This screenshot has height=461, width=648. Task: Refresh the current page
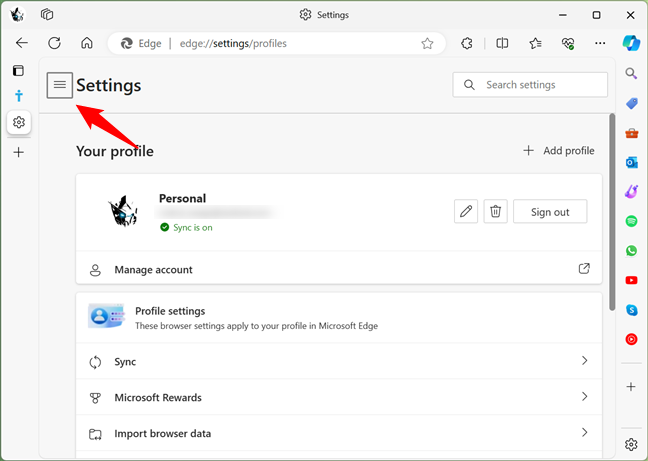pyautogui.click(x=54, y=43)
